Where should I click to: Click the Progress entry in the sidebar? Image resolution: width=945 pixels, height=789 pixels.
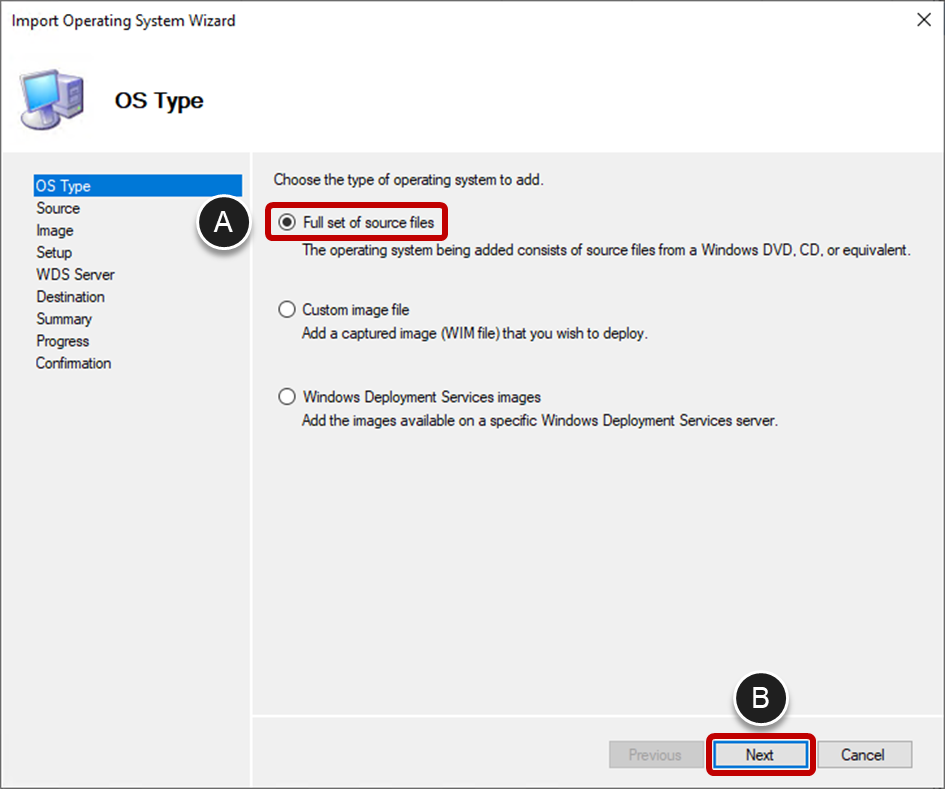(62, 341)
